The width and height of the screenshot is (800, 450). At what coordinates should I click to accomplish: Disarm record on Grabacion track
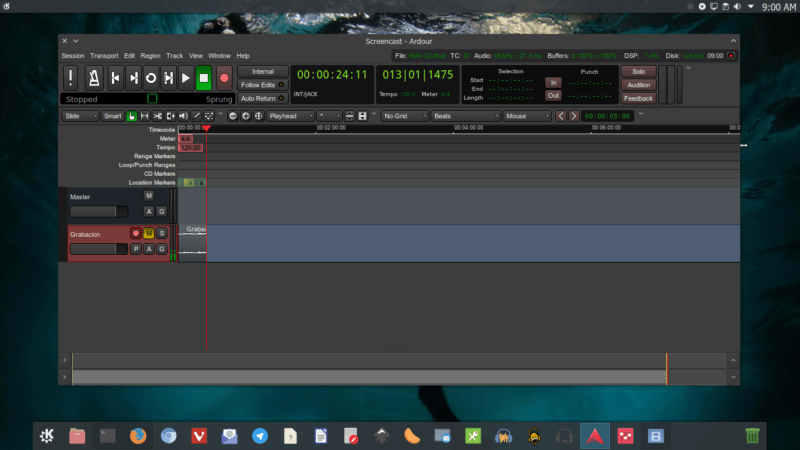pyautogui.click(x=136, y=233)
